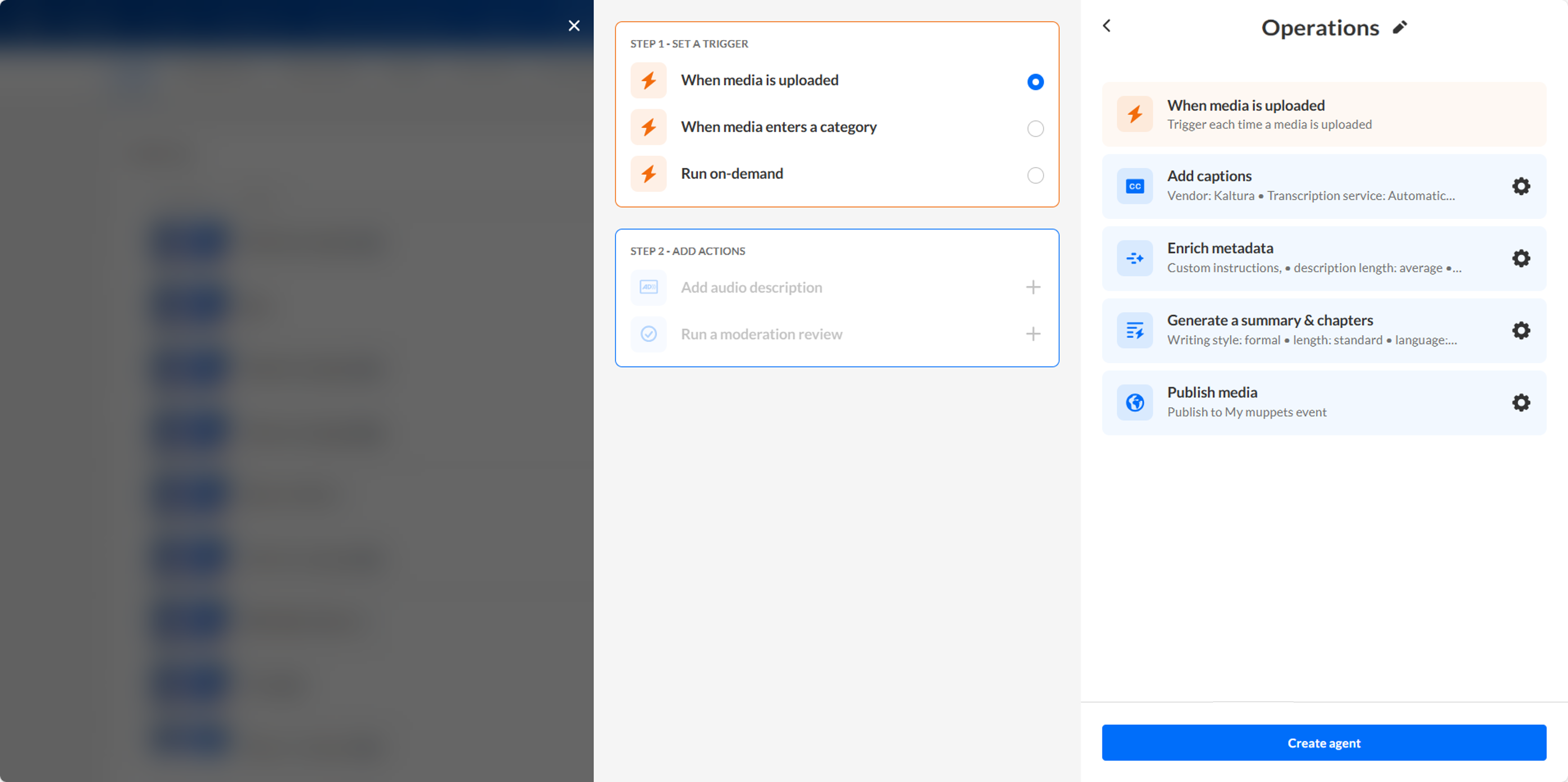The image size is (1568, 782).
Task: Select Run on-demand trigger radio
Action: [x=1035, y=175]
